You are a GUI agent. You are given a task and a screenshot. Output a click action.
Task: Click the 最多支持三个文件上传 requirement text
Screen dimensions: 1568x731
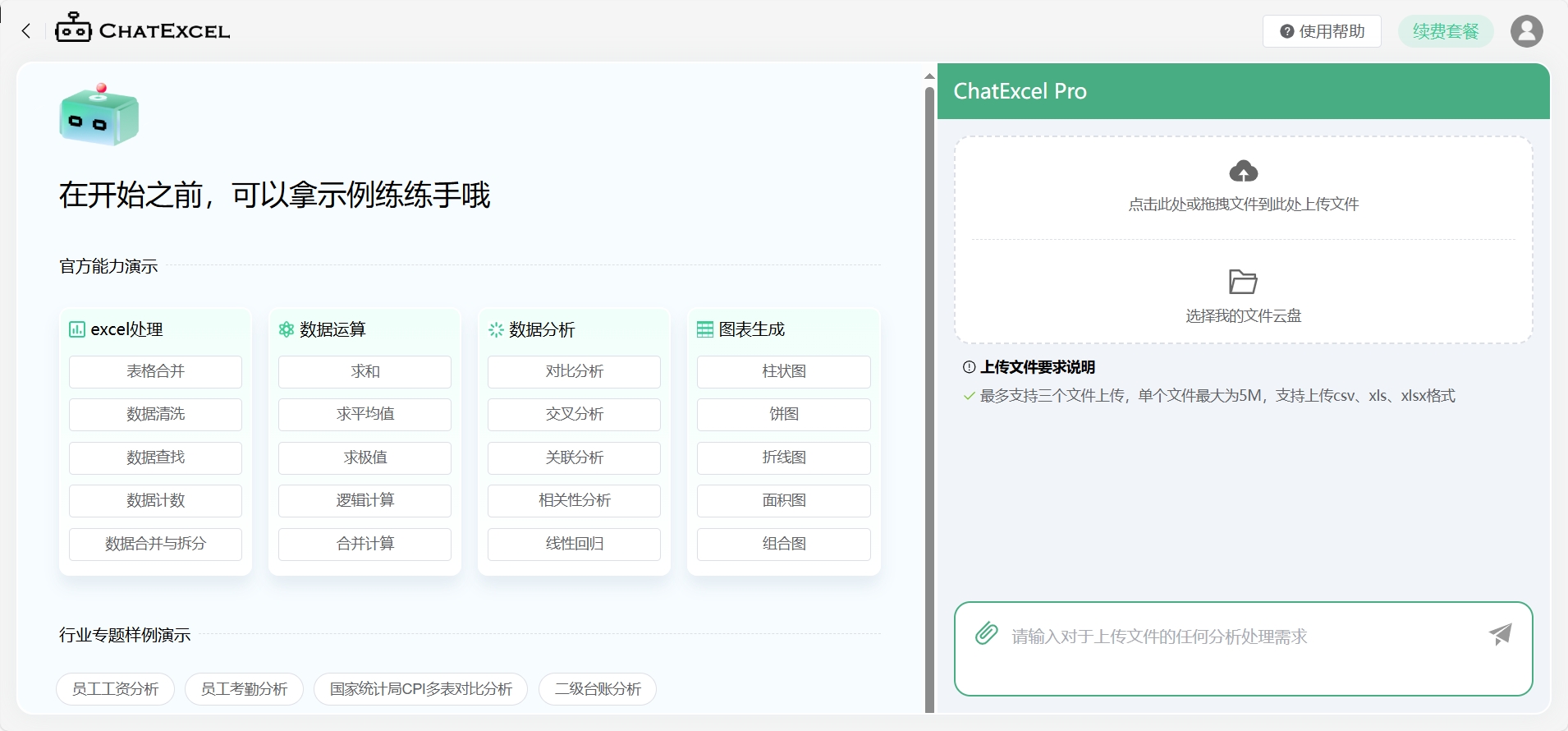pyautogui.click(x=1217, y=396)
